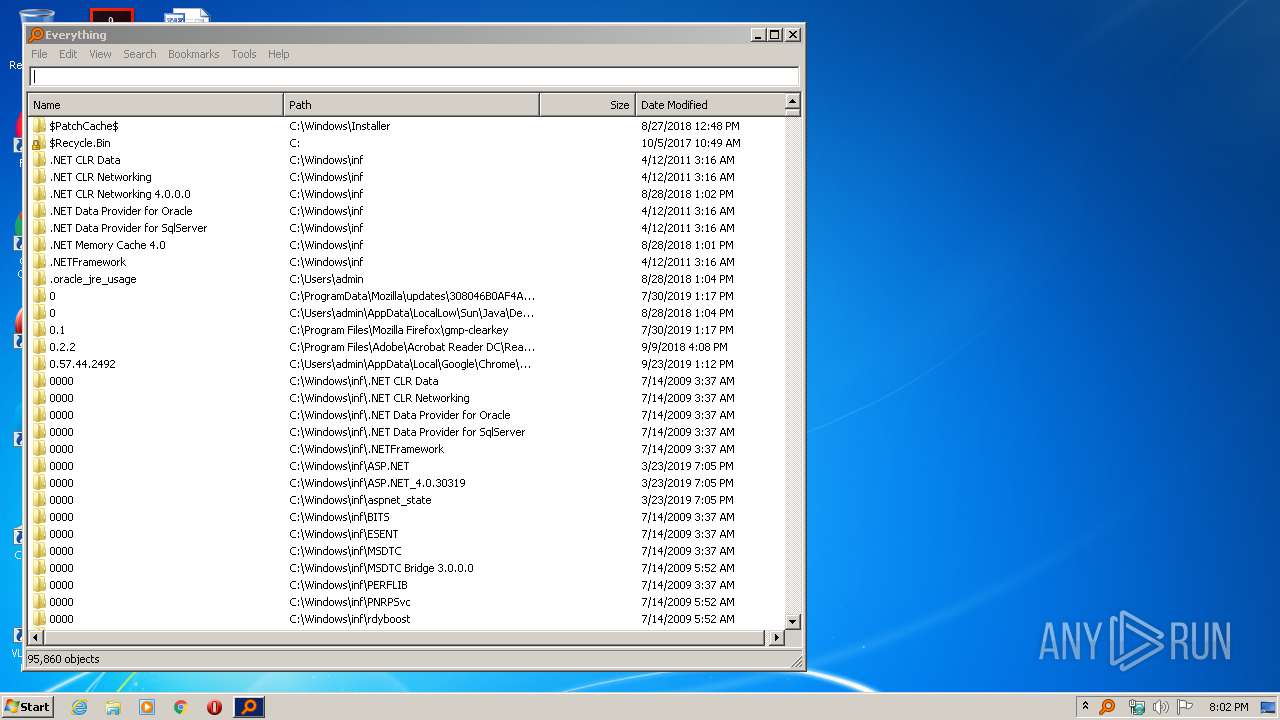This screenshot has width=1280, height=720.
Task: Click the Everything taskbar button
Action: point(249,707)
